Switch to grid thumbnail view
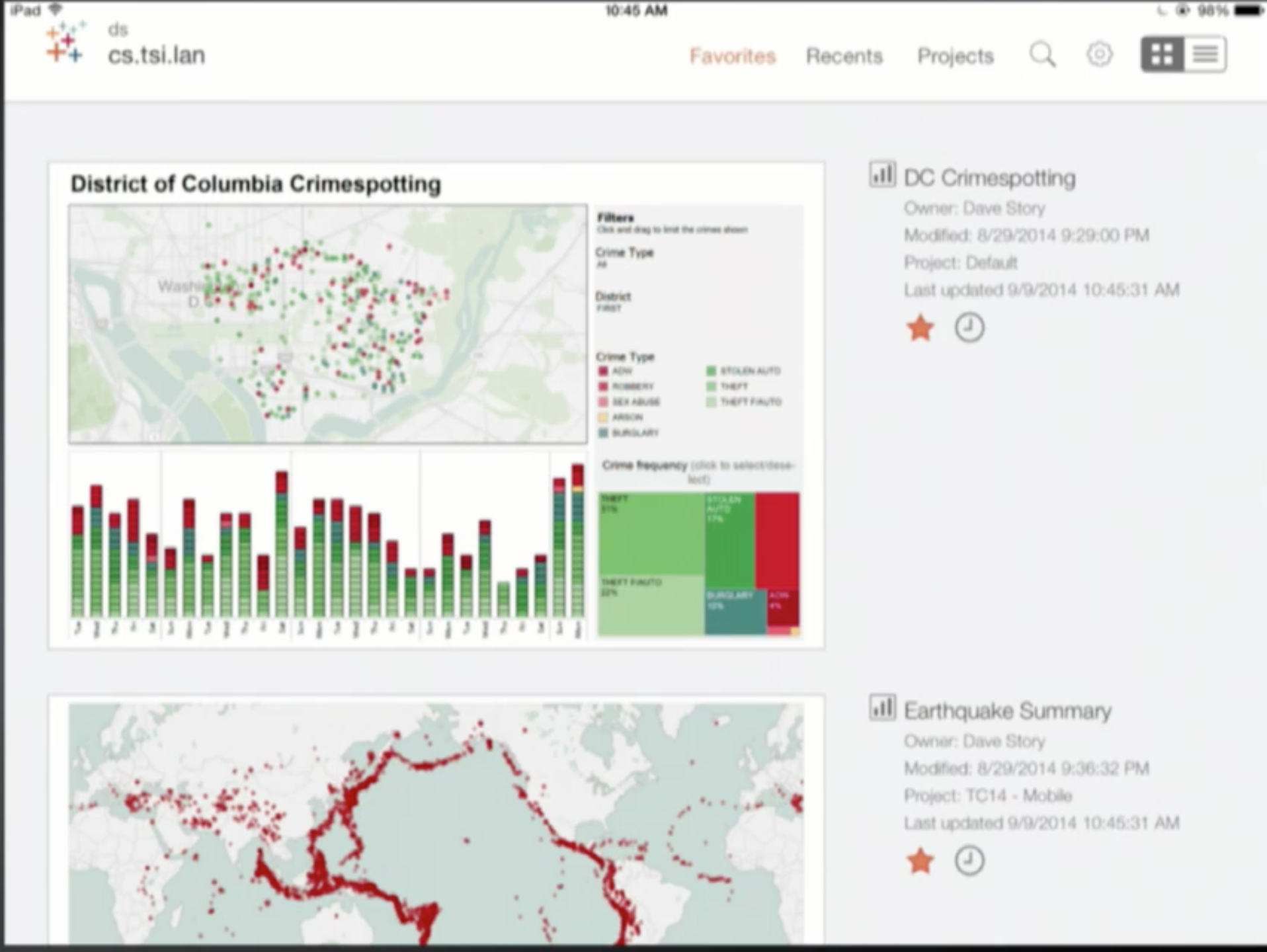Screen dimensions: 1267x952 pyautogui.click(x=1162, y=54)
